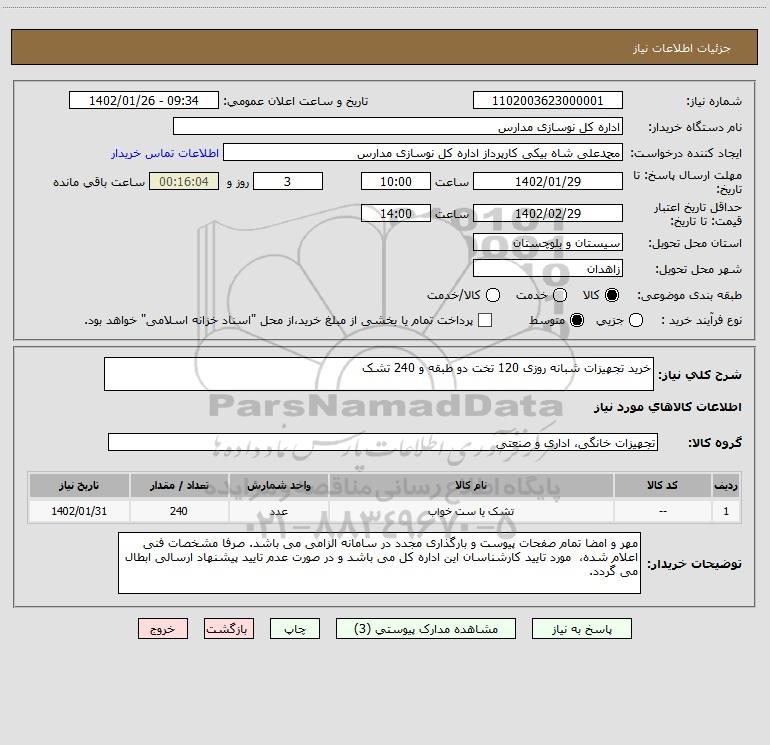Screen dimensions: 770x745
Task: Click the نام کالا column header
Action: [x=471, y=486]
